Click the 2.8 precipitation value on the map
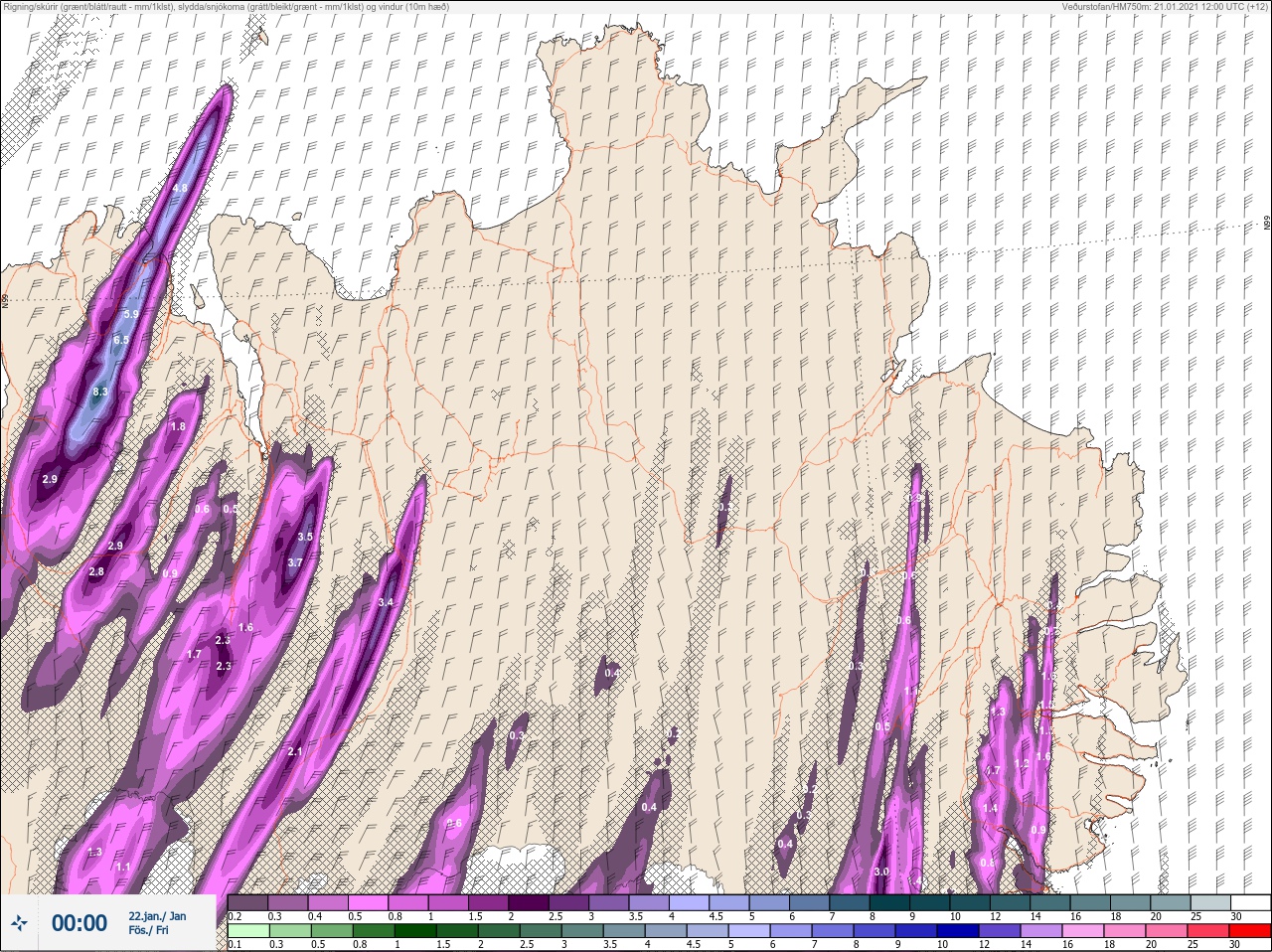 (96, 571)
